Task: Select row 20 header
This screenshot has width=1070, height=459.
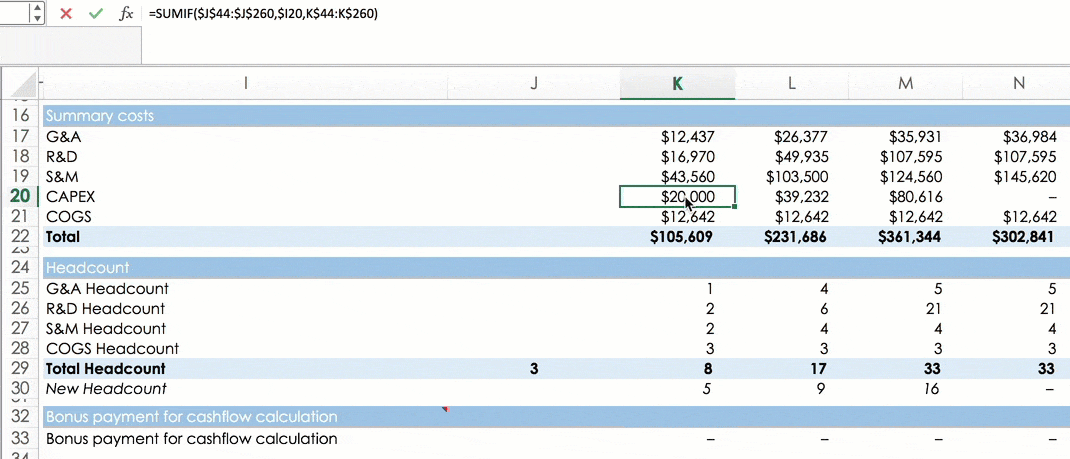Action: click(20, 197)
